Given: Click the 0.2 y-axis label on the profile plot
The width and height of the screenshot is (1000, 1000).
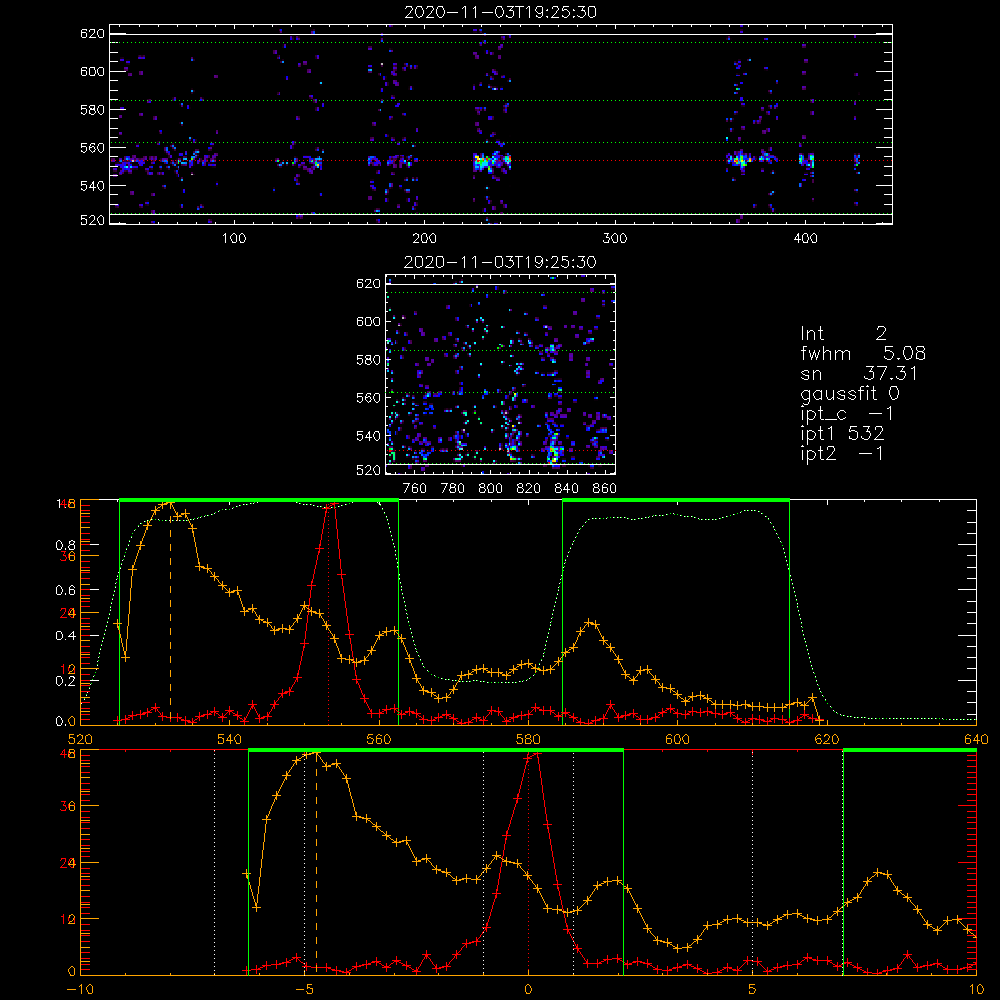Looking at the screenshot, I should 65,681.
